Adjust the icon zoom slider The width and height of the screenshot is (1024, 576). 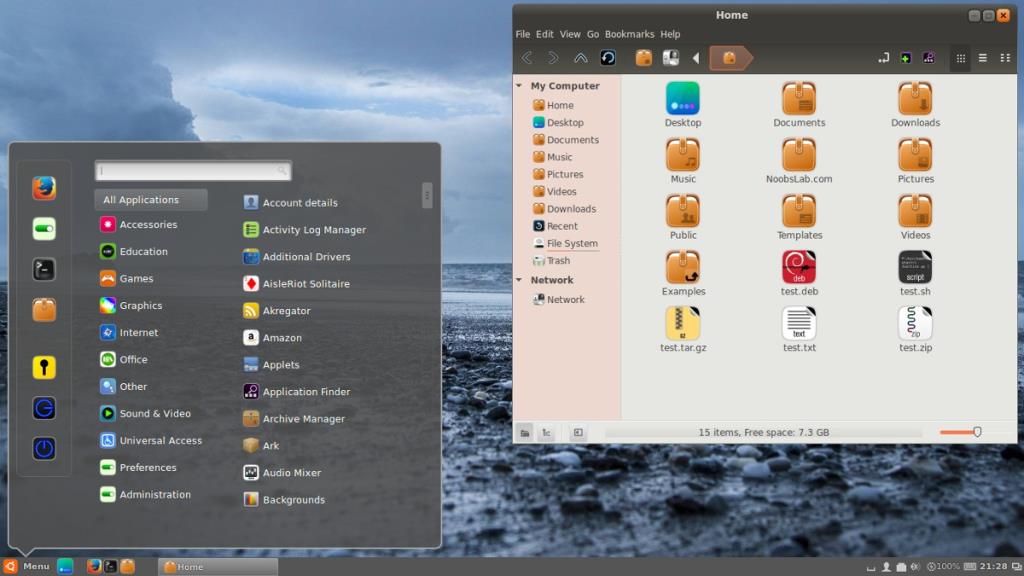(x=976, y=432)
